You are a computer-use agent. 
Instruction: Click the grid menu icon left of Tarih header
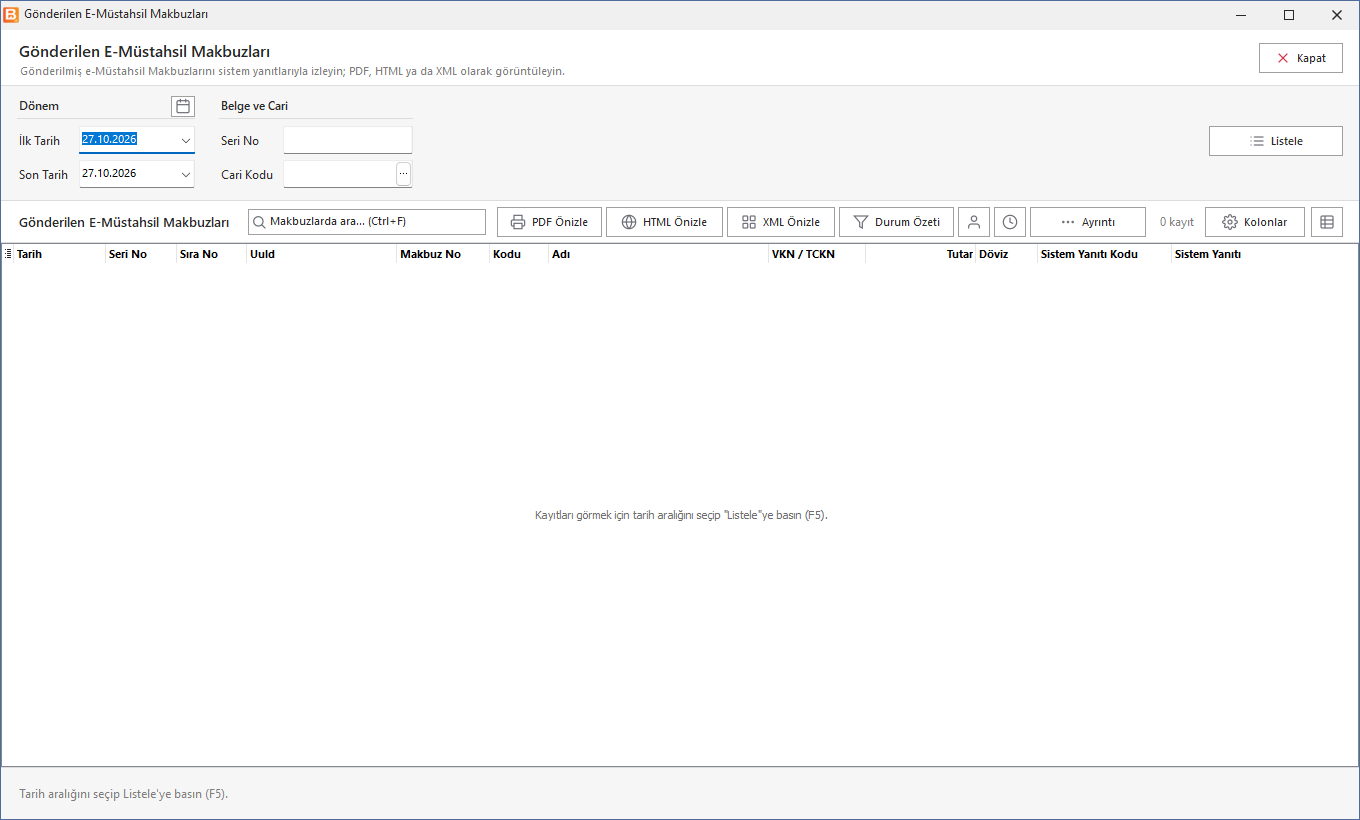[9, 254]
